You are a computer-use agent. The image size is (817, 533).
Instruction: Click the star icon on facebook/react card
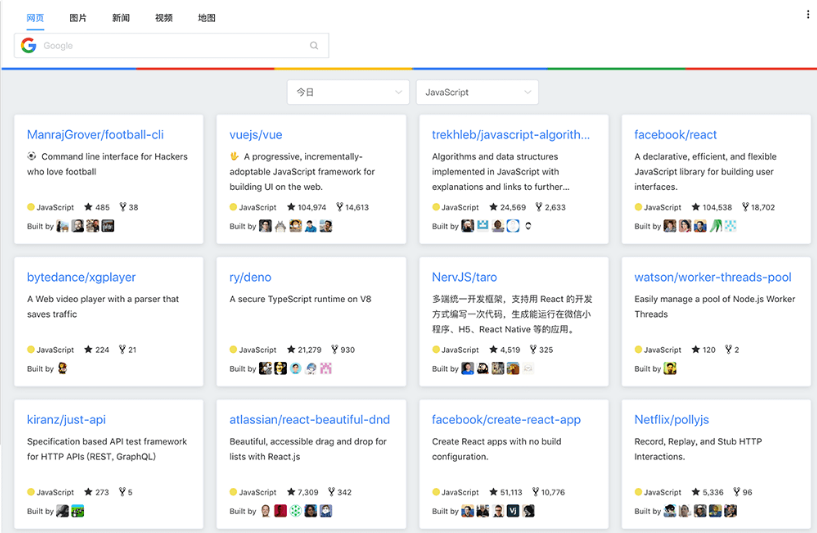tap(696, 207)
